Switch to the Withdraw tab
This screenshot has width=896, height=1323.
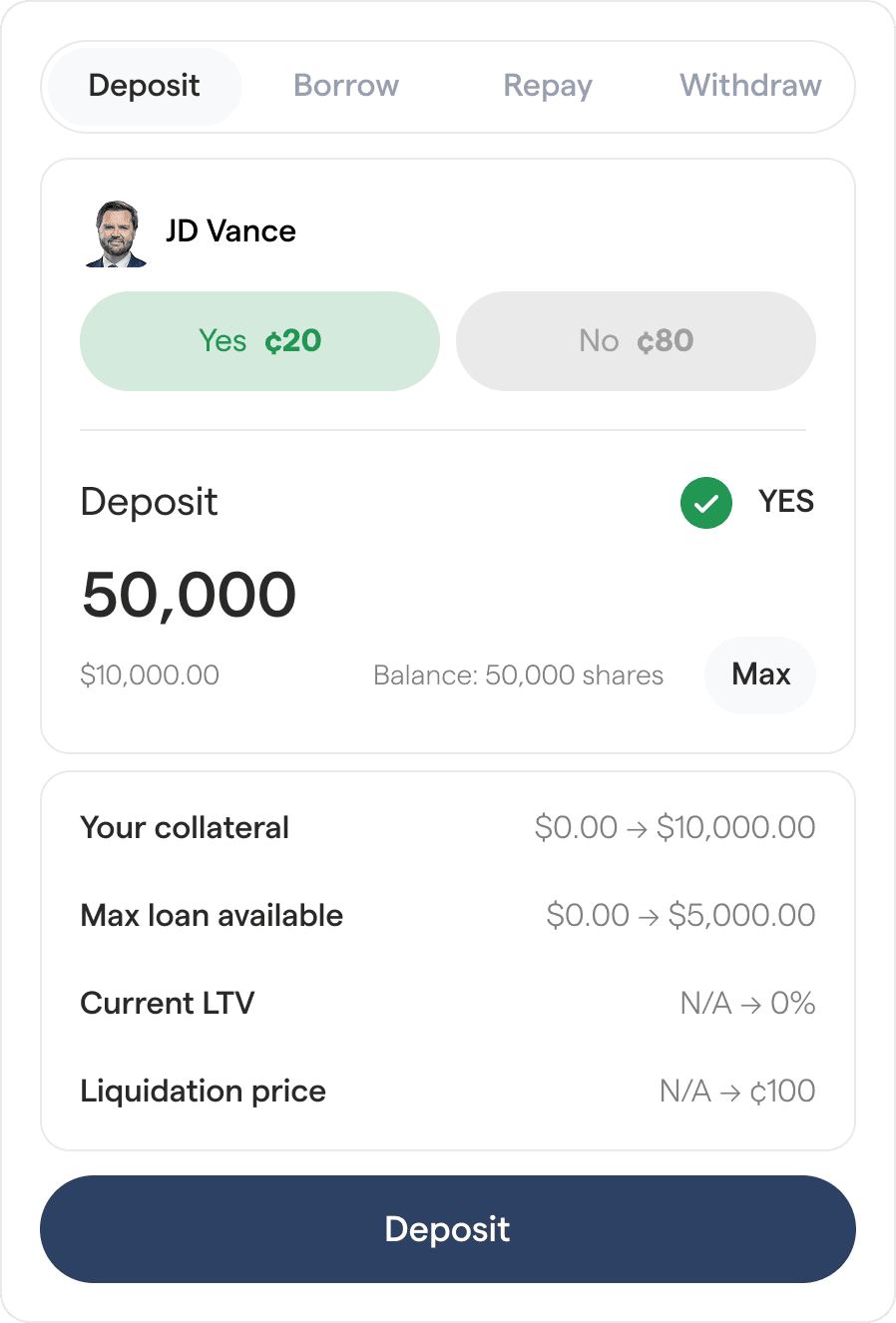(750, 86)
